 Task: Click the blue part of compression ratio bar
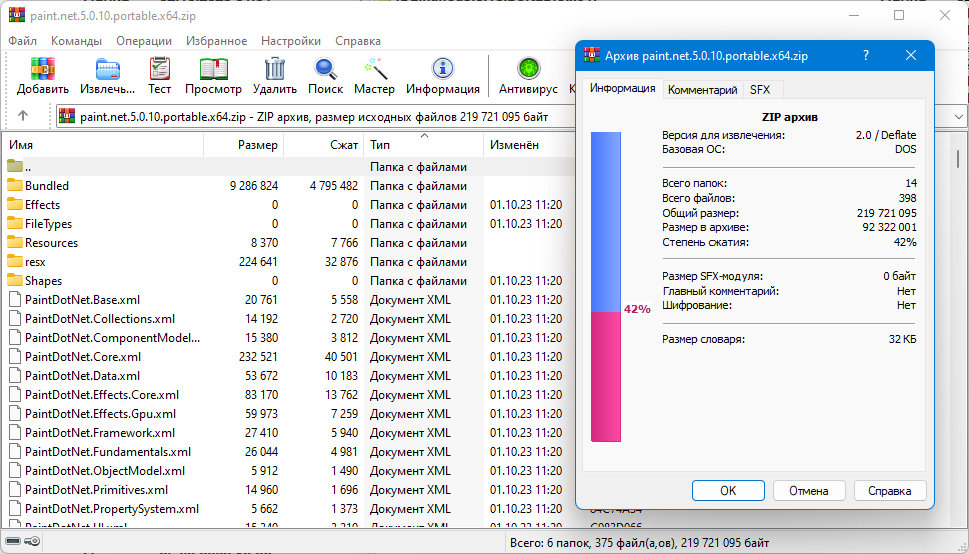pos(606,221)
